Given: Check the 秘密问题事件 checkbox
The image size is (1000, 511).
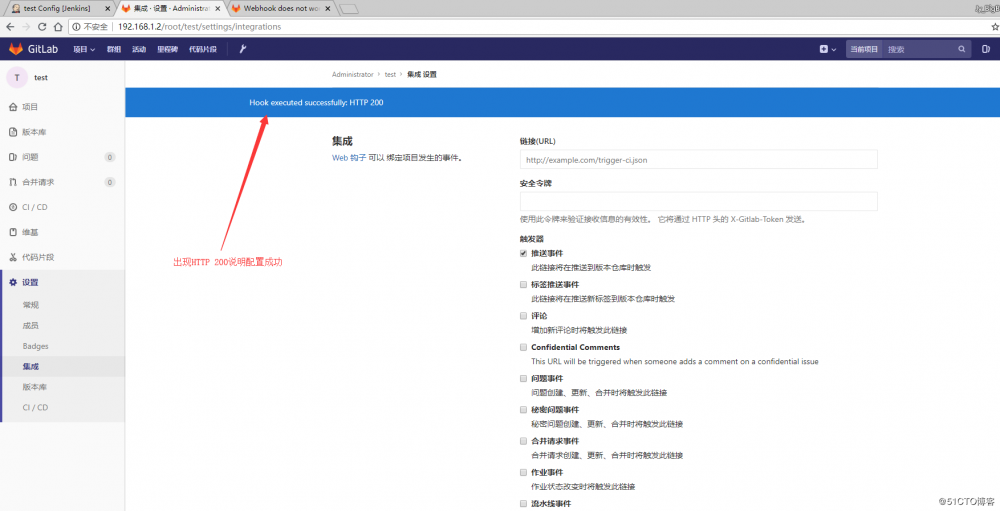Looking at the screenshot, I should (x=524, y=410).
